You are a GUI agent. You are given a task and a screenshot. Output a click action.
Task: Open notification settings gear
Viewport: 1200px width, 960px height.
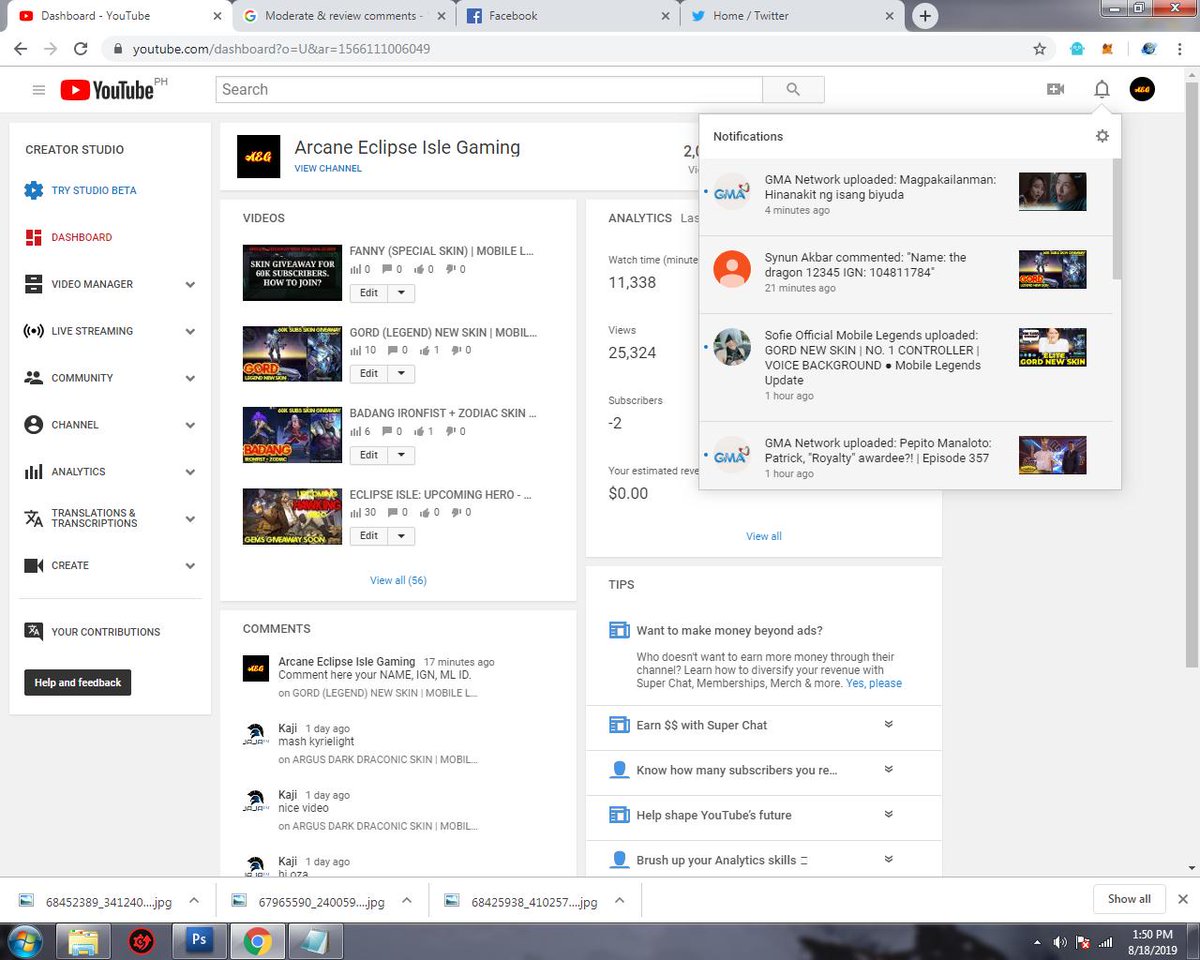coord(1102,136)
